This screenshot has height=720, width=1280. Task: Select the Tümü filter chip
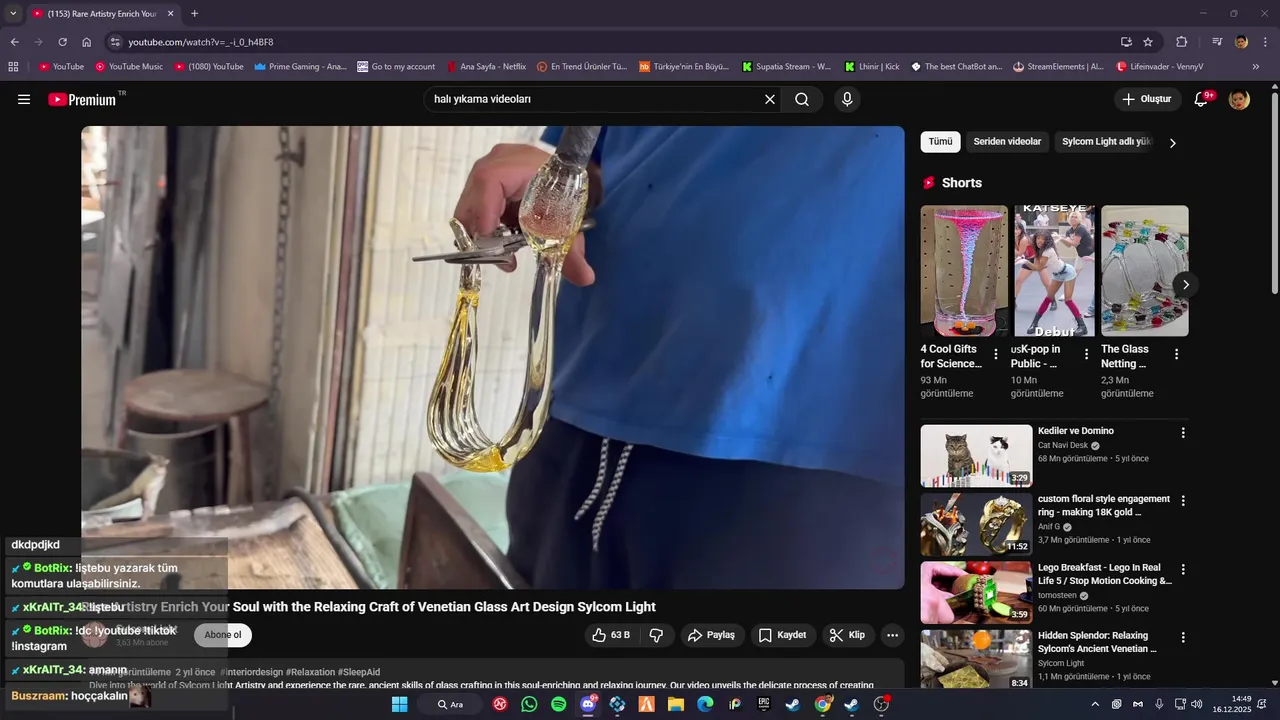tap(940, 142)
